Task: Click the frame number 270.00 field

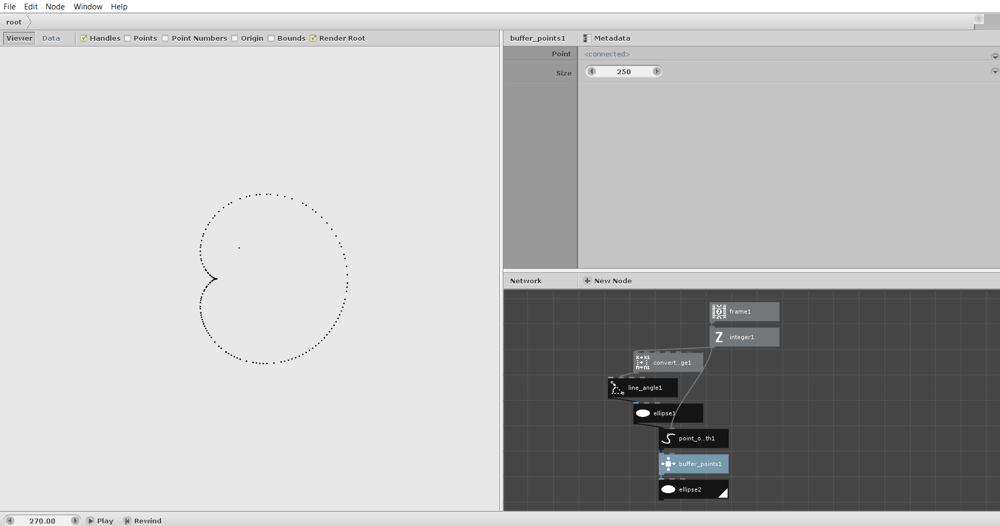Action: click(42, 521)
